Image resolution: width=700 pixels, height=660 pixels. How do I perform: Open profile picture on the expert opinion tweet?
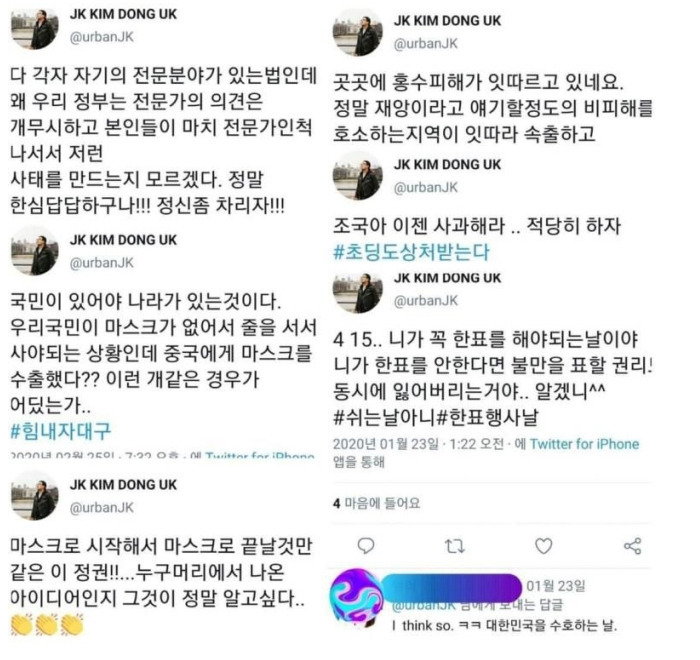pyautogui.click(x=35, y=27)
